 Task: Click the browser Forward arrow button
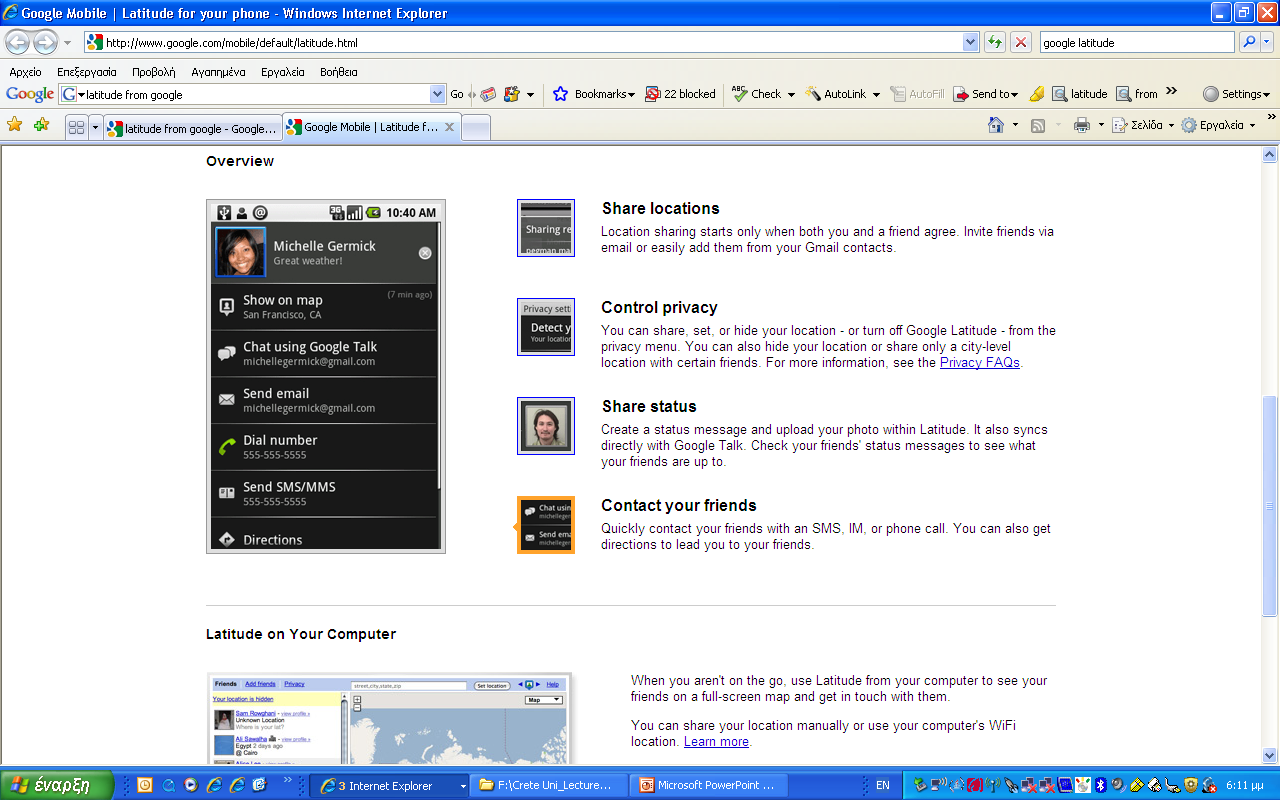click(46, 43)
